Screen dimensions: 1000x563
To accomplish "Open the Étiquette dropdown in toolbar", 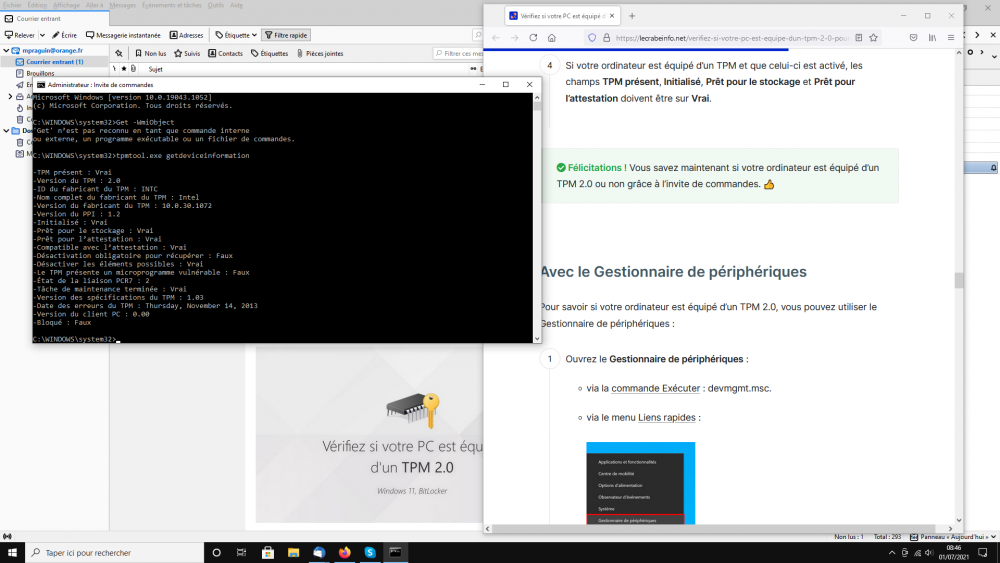I will (x=236, y=35).
